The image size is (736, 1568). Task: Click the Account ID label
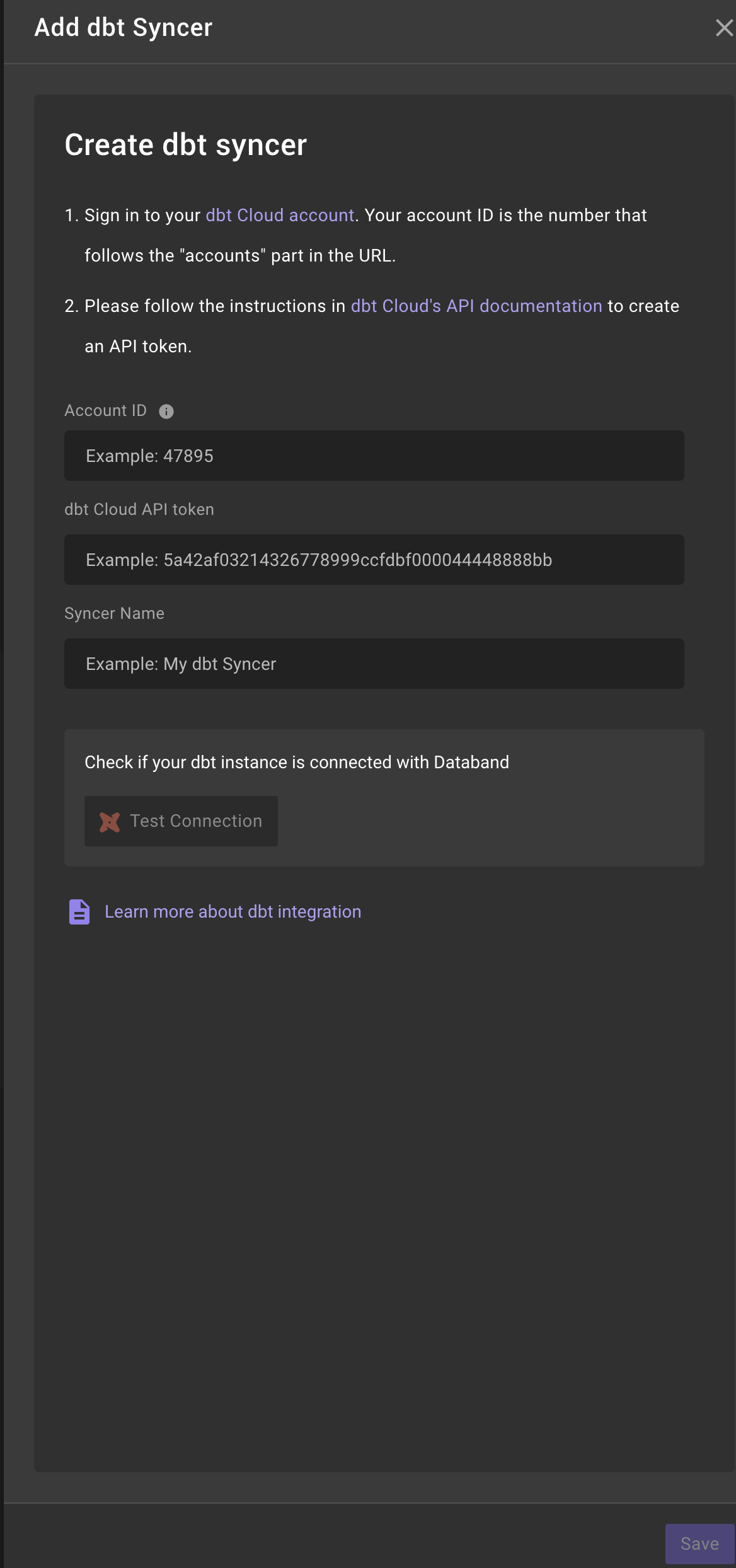(106, 411)
